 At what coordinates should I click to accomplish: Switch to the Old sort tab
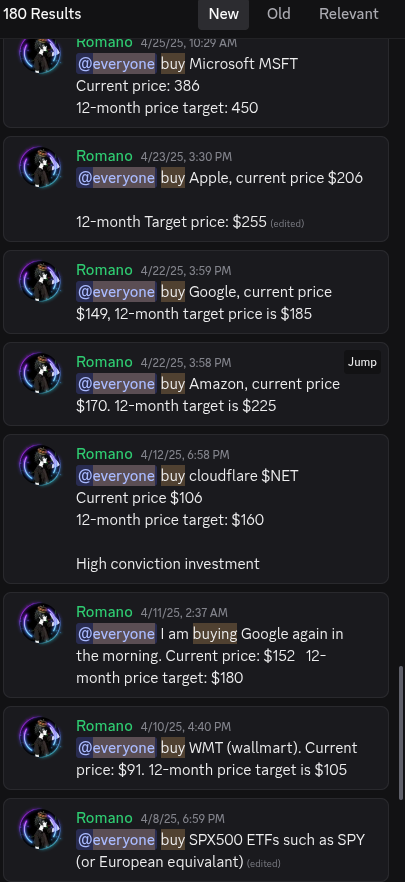click(278, 14)
